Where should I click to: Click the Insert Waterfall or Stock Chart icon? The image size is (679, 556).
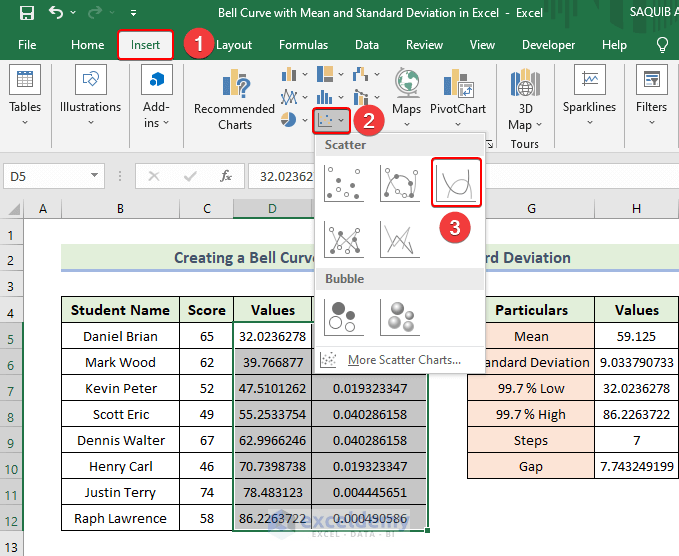(361, 74)
